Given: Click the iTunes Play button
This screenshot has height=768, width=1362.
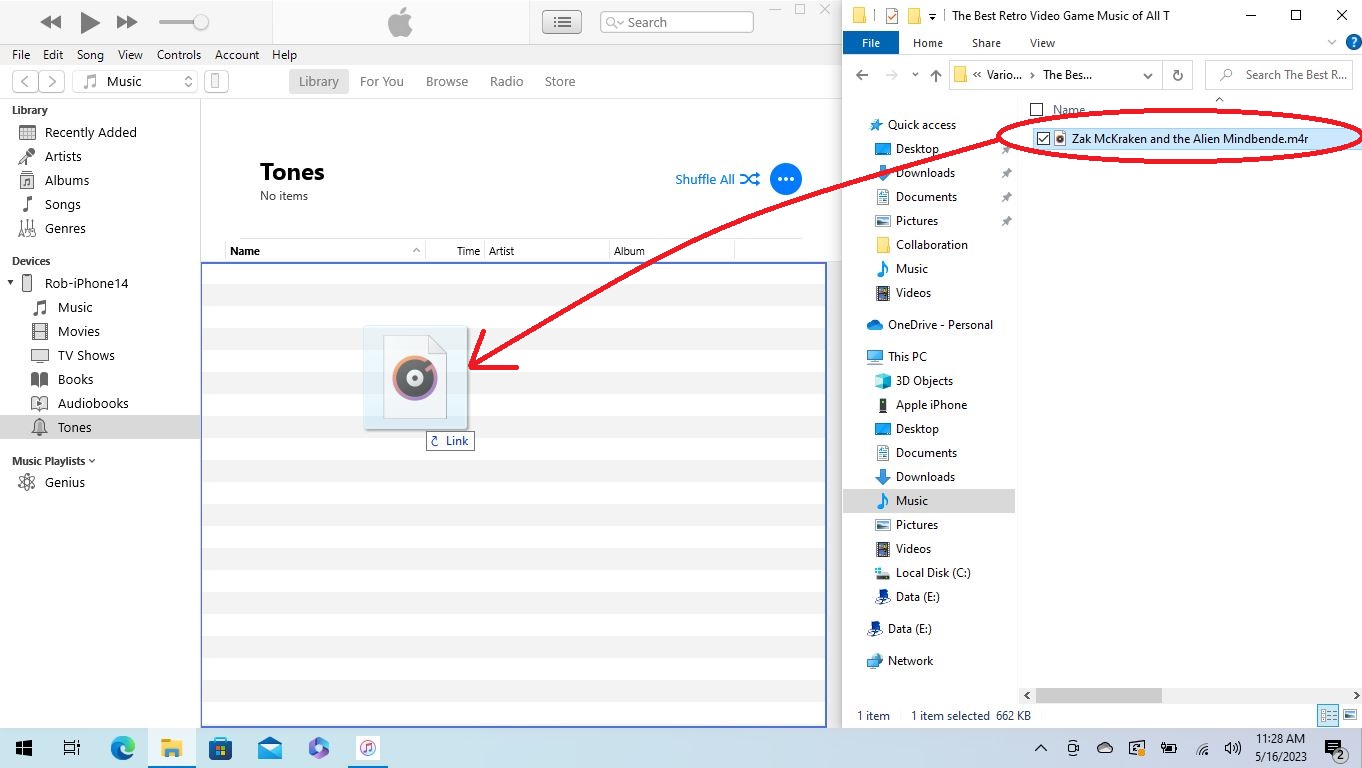Looking at the screenshot, I should pos(89,22).
